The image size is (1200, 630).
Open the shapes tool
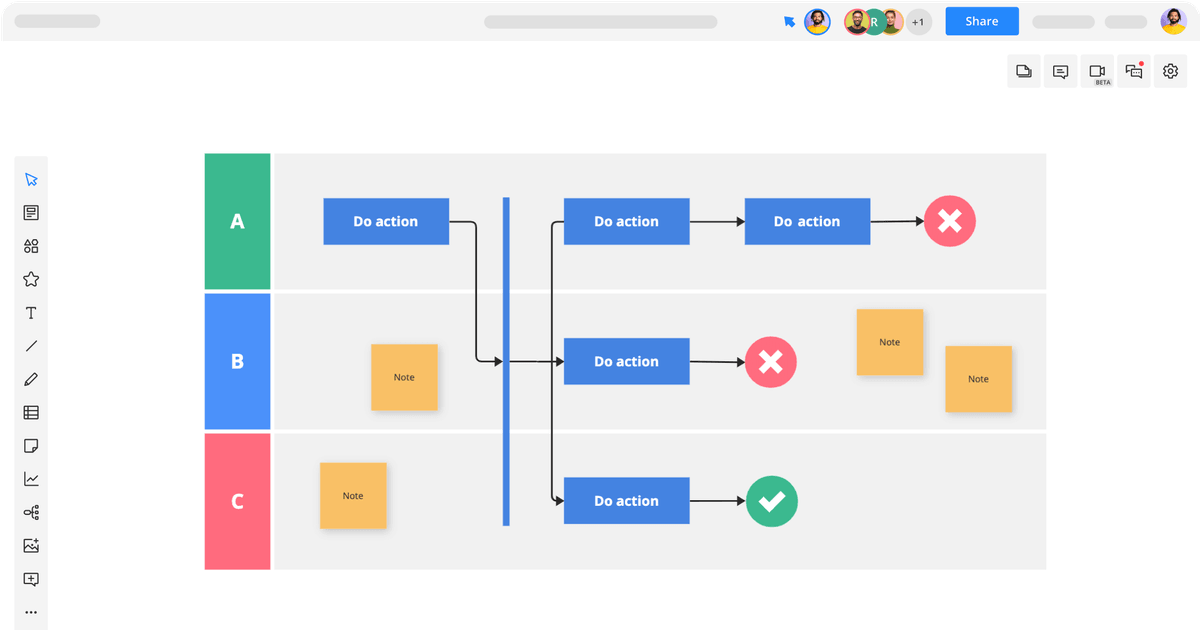click(x=31, y=246)
